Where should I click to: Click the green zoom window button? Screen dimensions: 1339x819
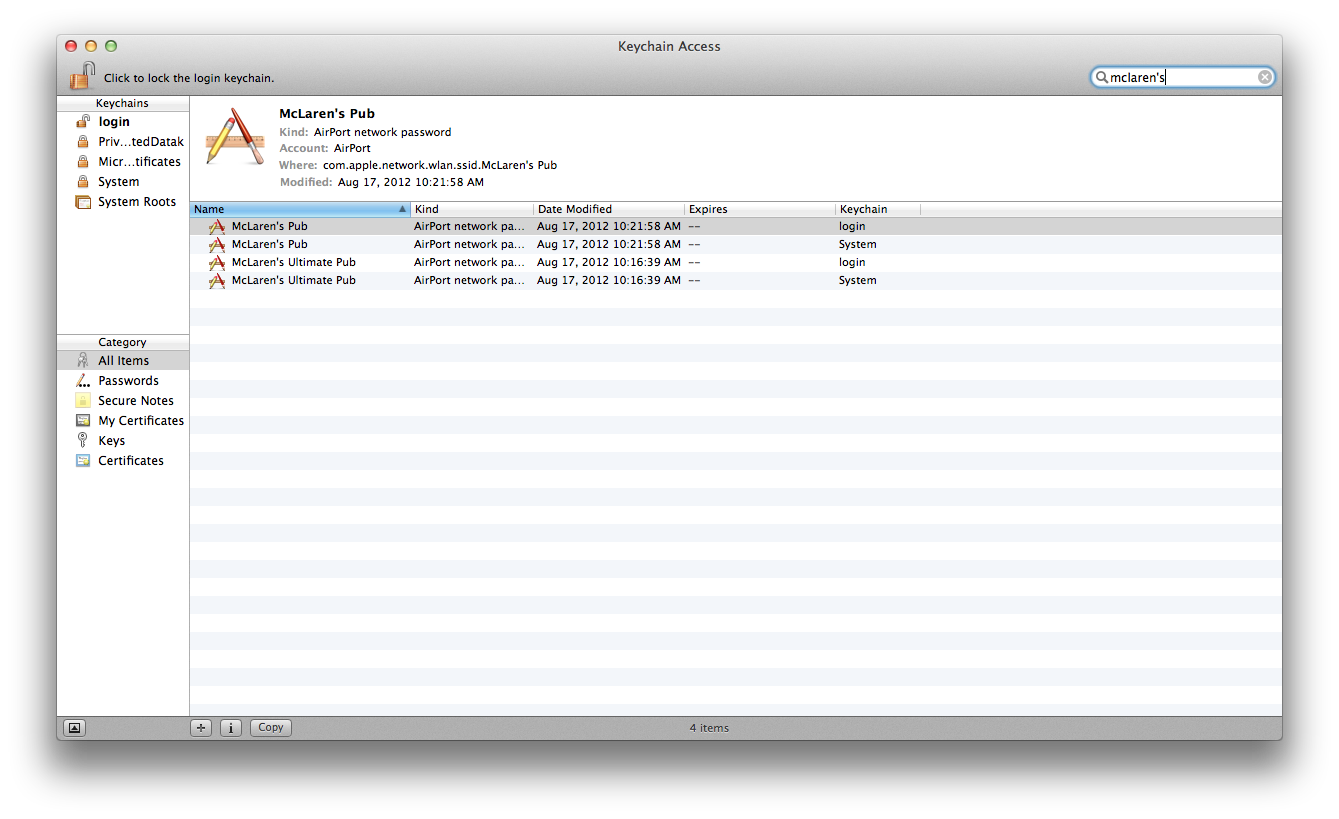[x=111, y=46]
